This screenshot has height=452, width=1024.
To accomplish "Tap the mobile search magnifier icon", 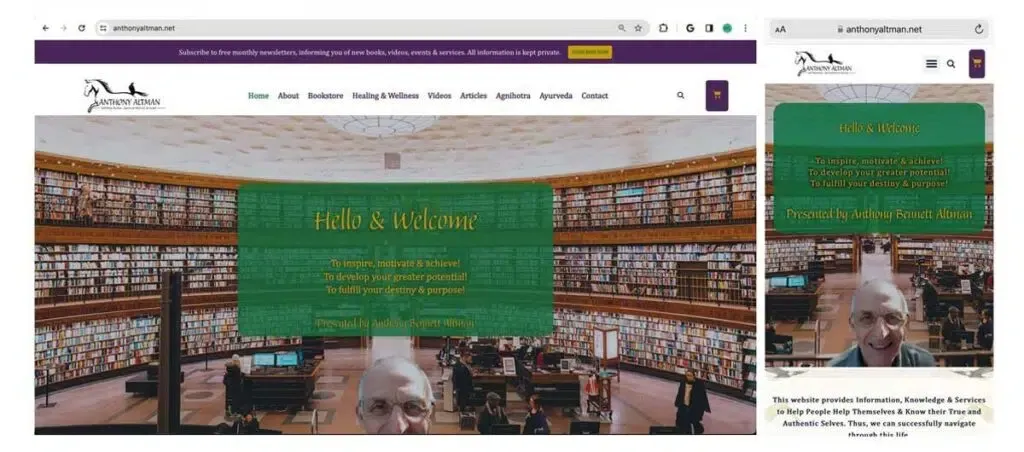I will [x=951, y=64].
